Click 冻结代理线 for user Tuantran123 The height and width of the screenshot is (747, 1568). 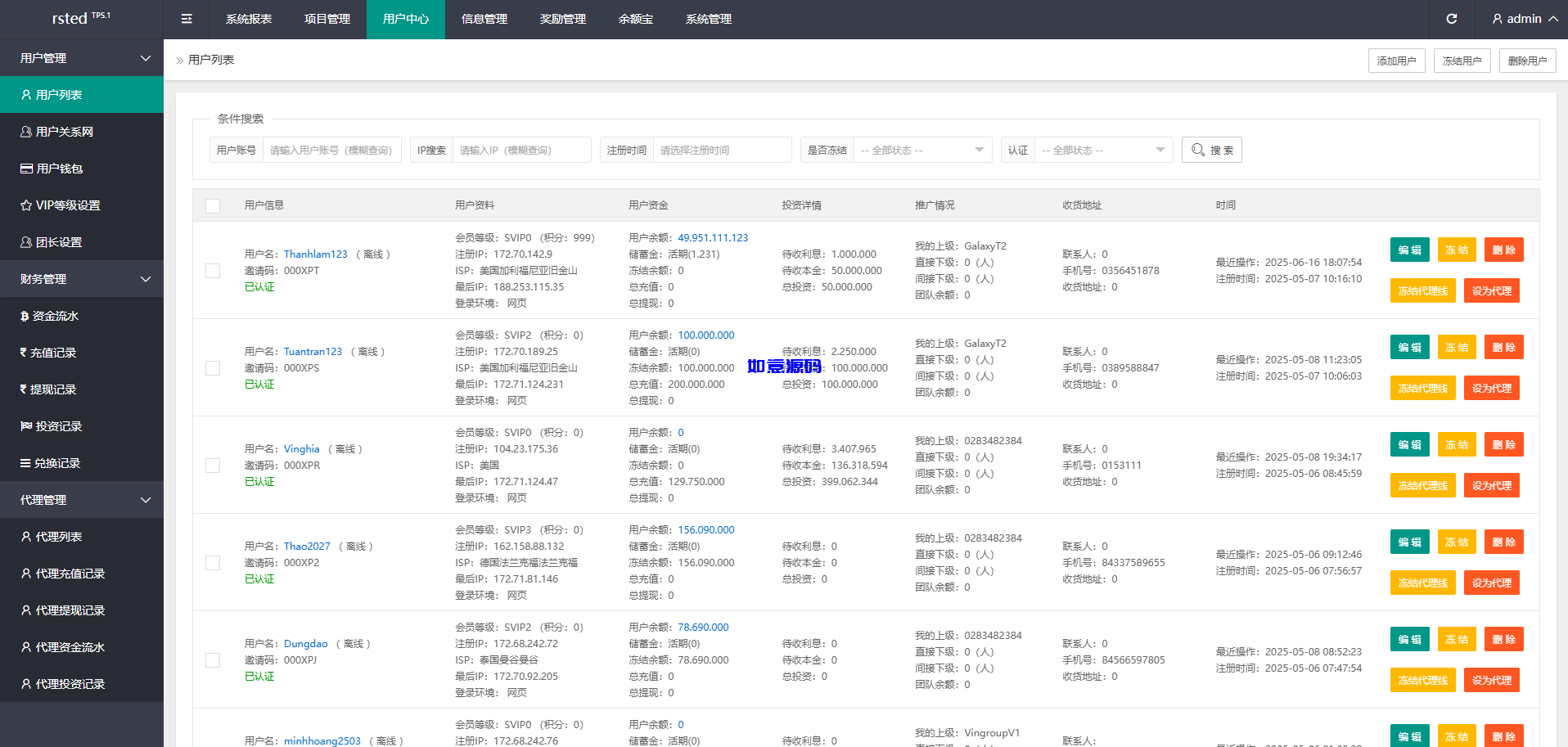pos(1423,388)
